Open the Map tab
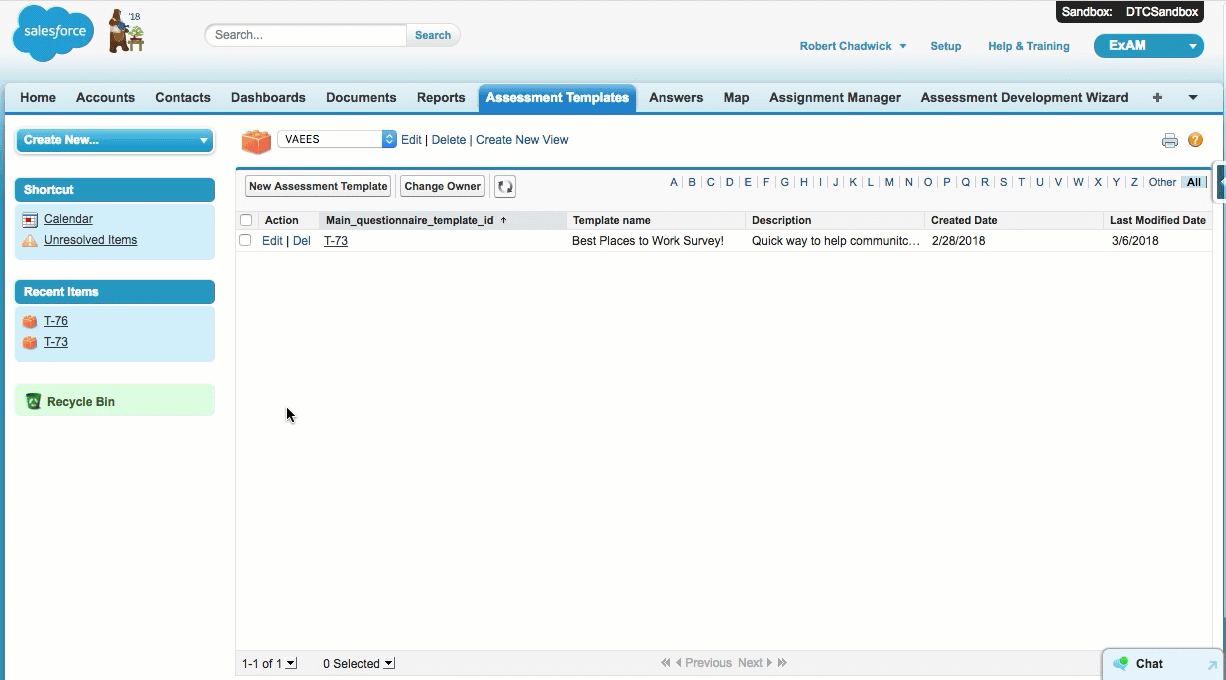The image size is (1226, 680). pos(736,98)
